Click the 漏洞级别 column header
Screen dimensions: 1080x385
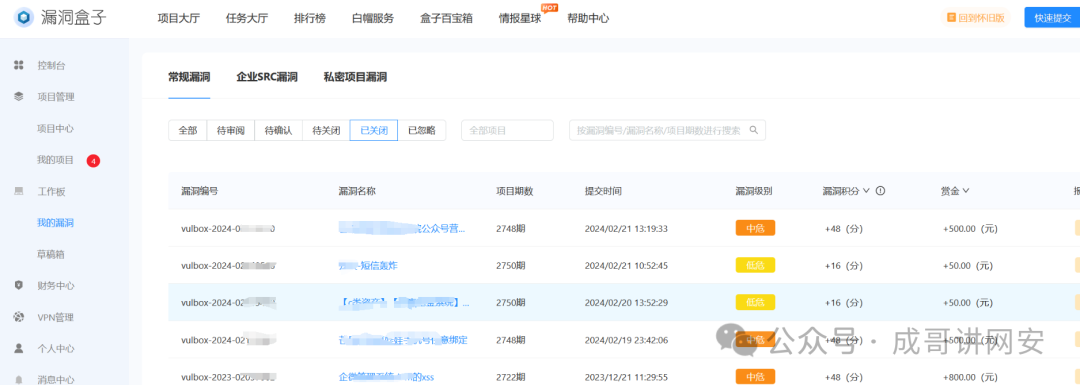pos(754,191)
